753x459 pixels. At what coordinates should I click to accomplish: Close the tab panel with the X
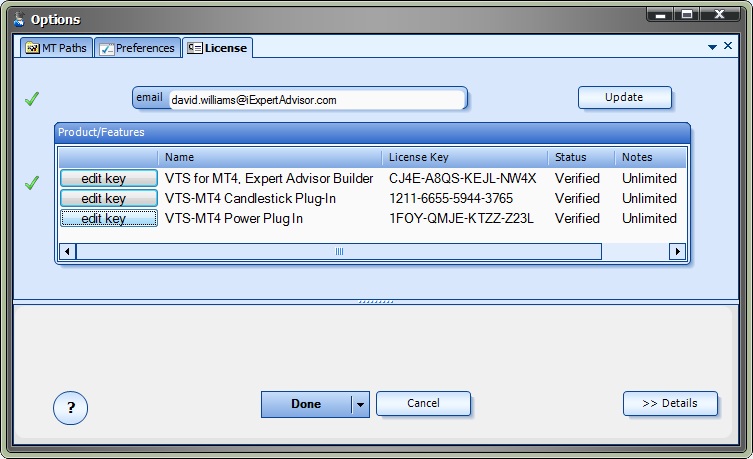(728, 46)
